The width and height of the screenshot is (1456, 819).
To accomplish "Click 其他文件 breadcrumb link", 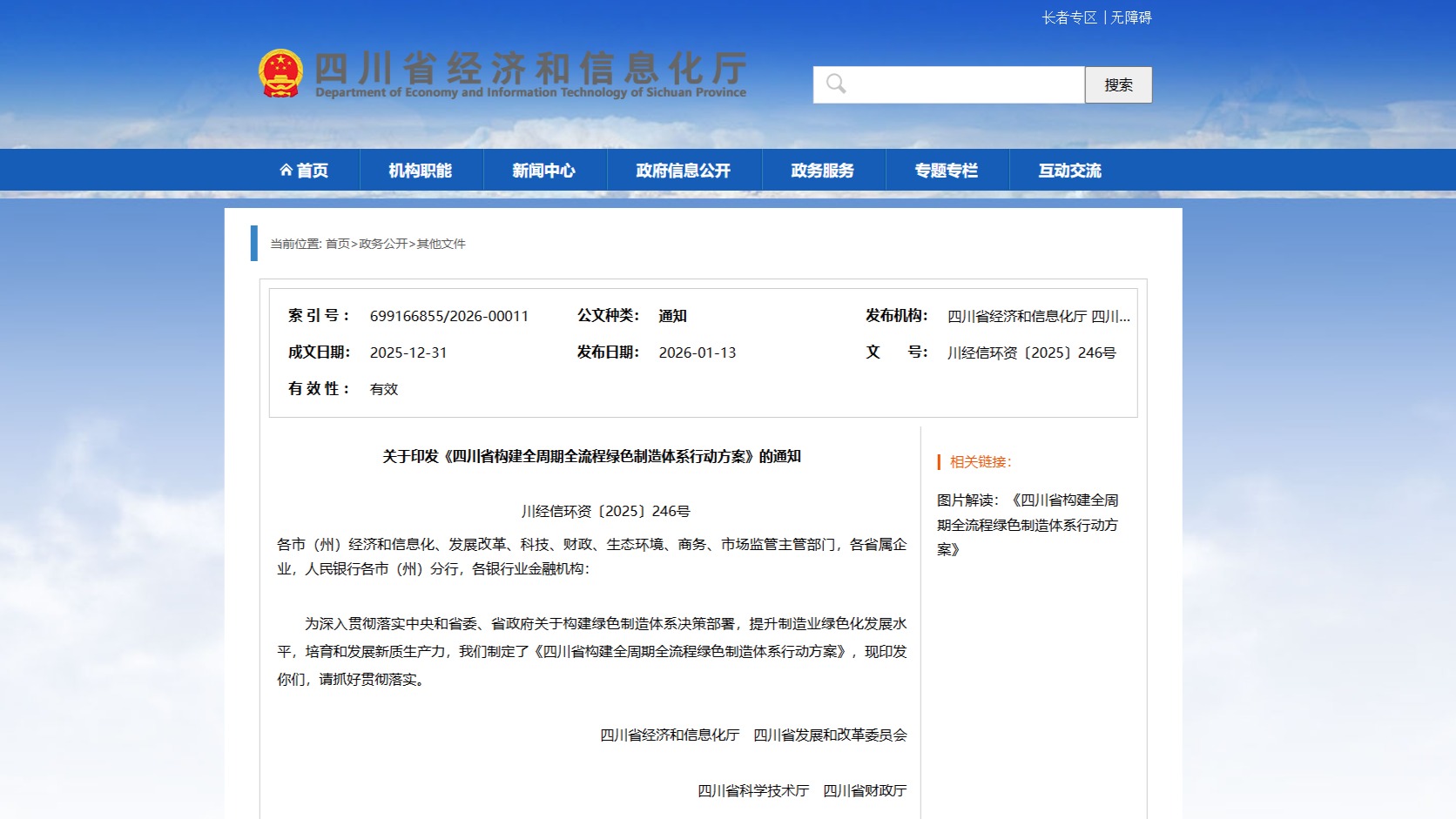I will coord(442,244).
